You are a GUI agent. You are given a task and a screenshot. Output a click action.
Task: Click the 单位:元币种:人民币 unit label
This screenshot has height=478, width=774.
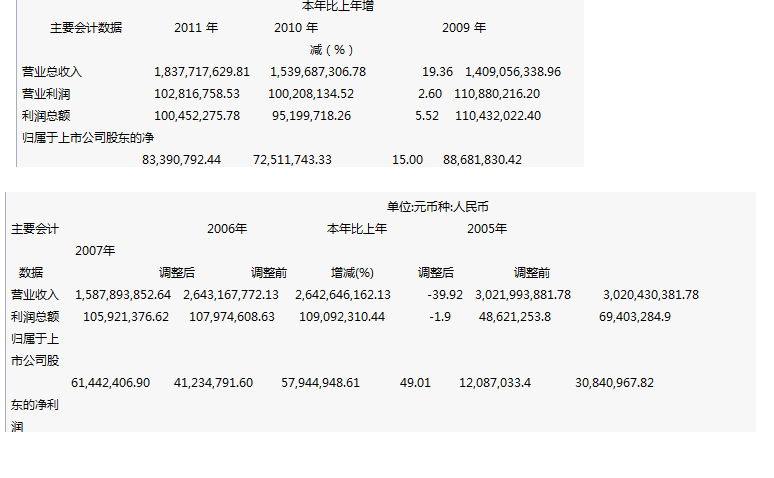tap(438, 206)
